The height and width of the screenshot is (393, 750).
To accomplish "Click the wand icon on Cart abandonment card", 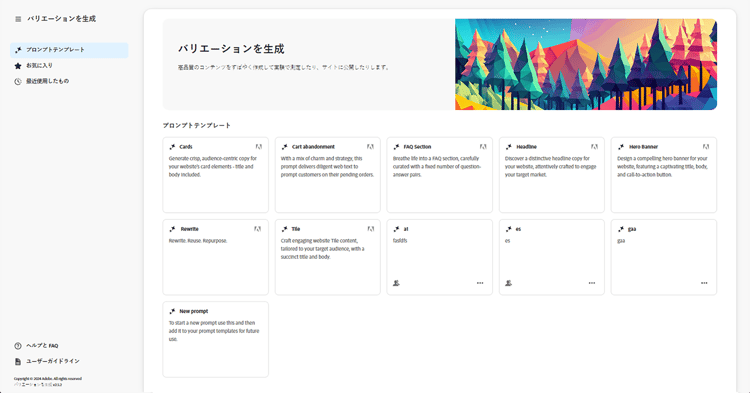I will click(x=285, y=147).
